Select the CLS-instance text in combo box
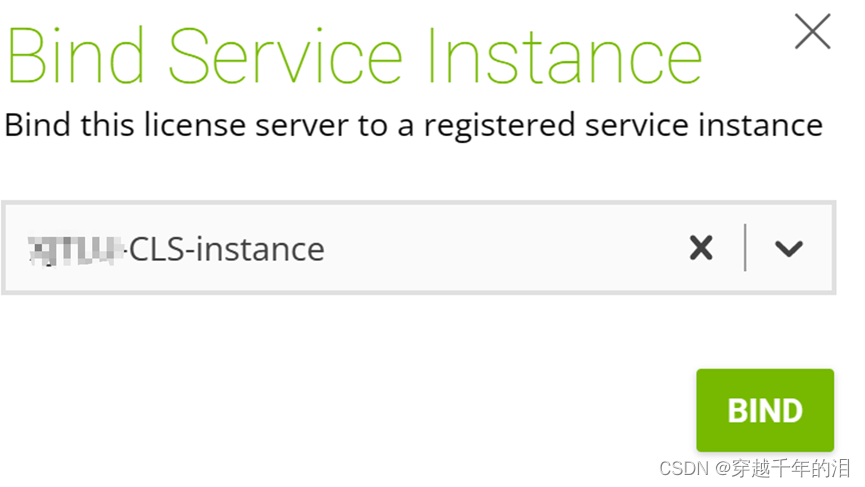 (x=227, y=249)
